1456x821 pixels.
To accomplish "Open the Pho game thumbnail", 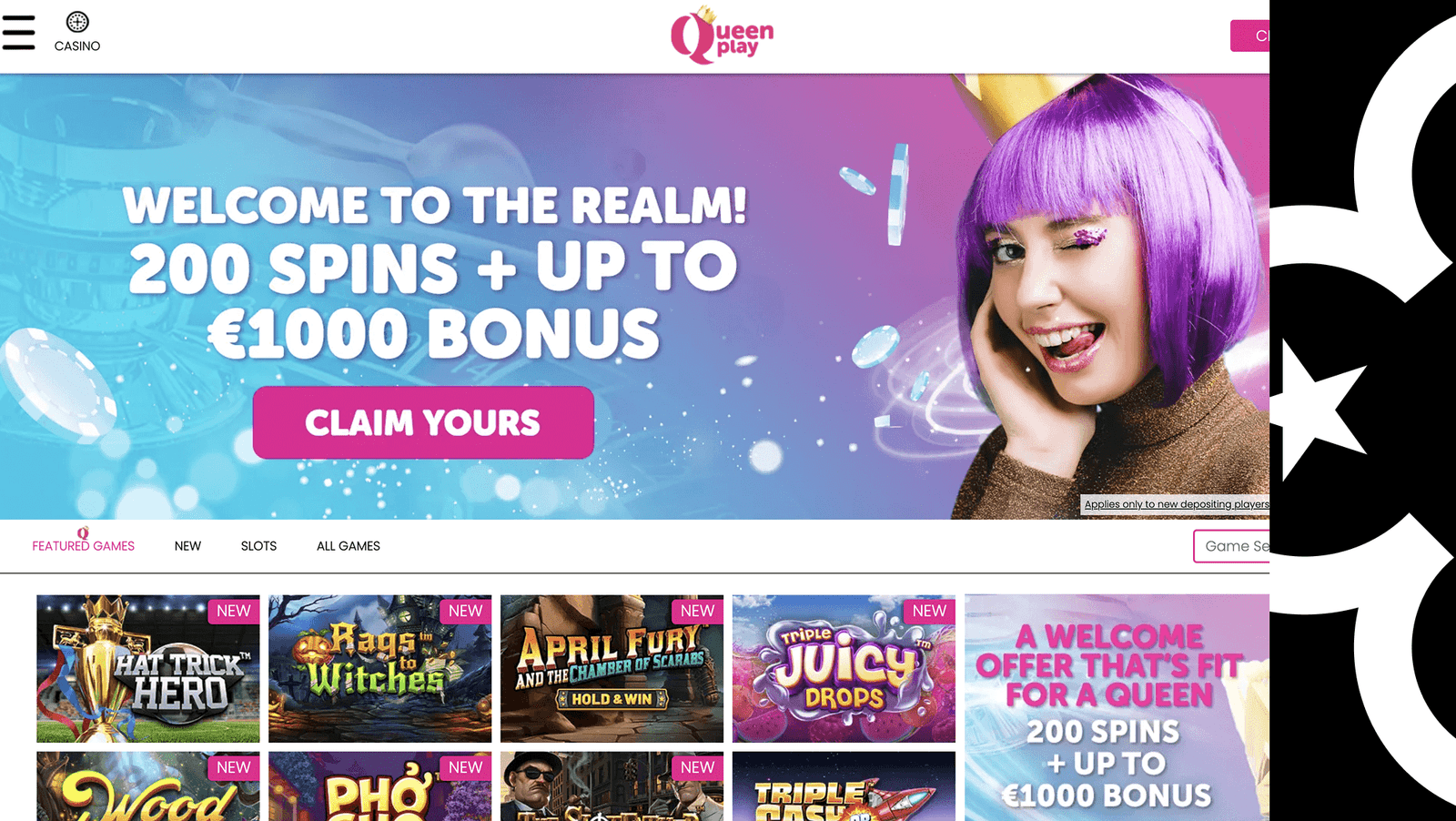I will (x=380, y=786).
